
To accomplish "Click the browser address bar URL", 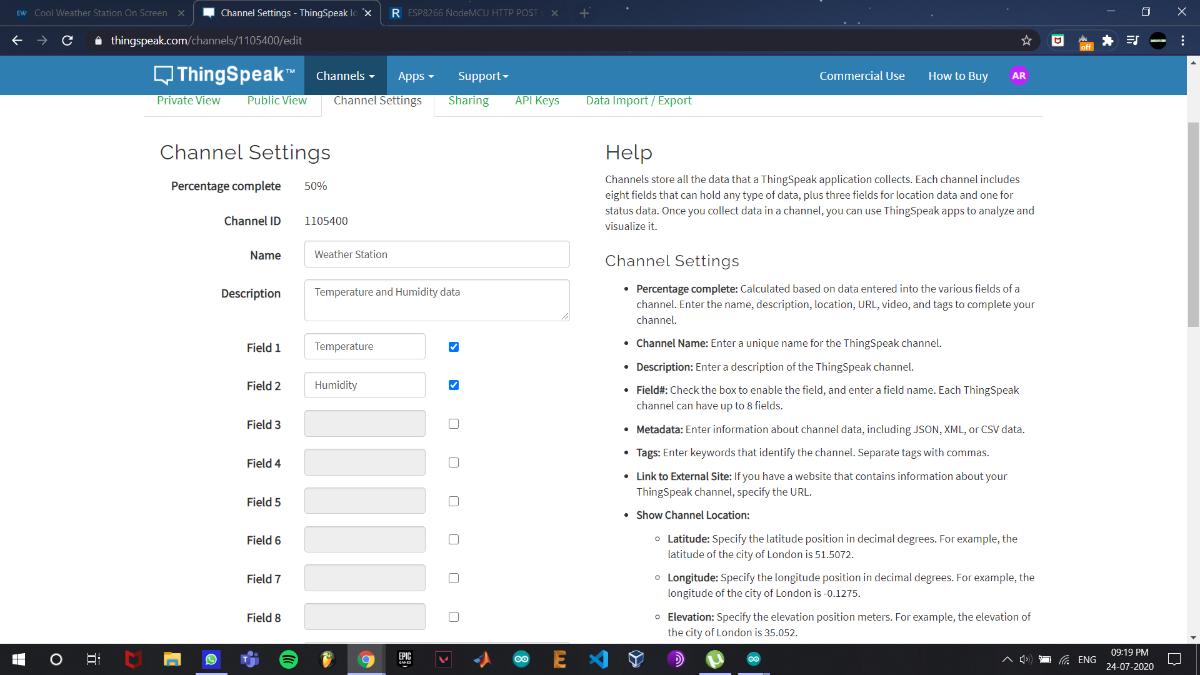I will point(206,41).
